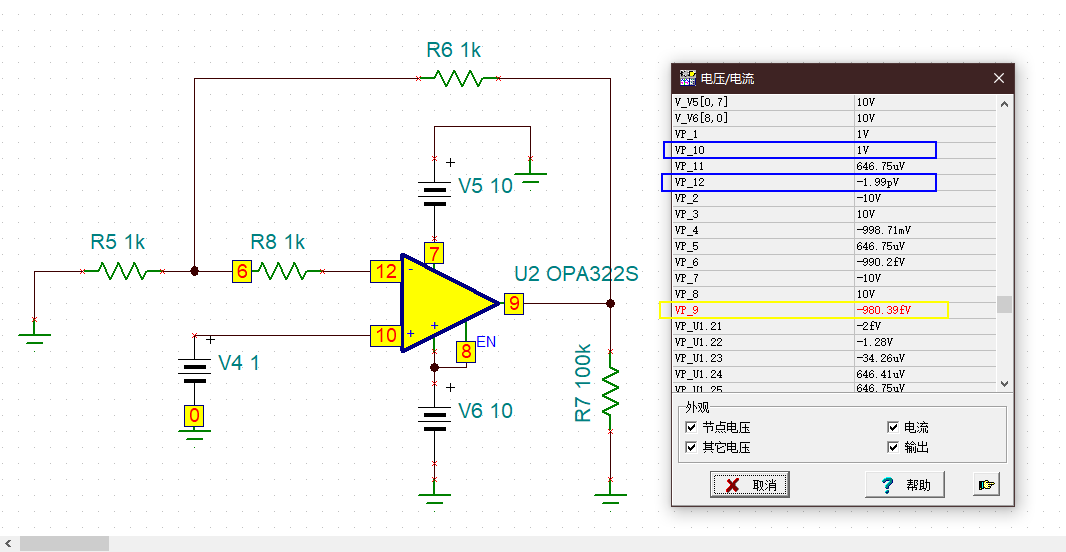Select the VP_8 row
This screenshot has width=1066, height=552.
[835, 294]
